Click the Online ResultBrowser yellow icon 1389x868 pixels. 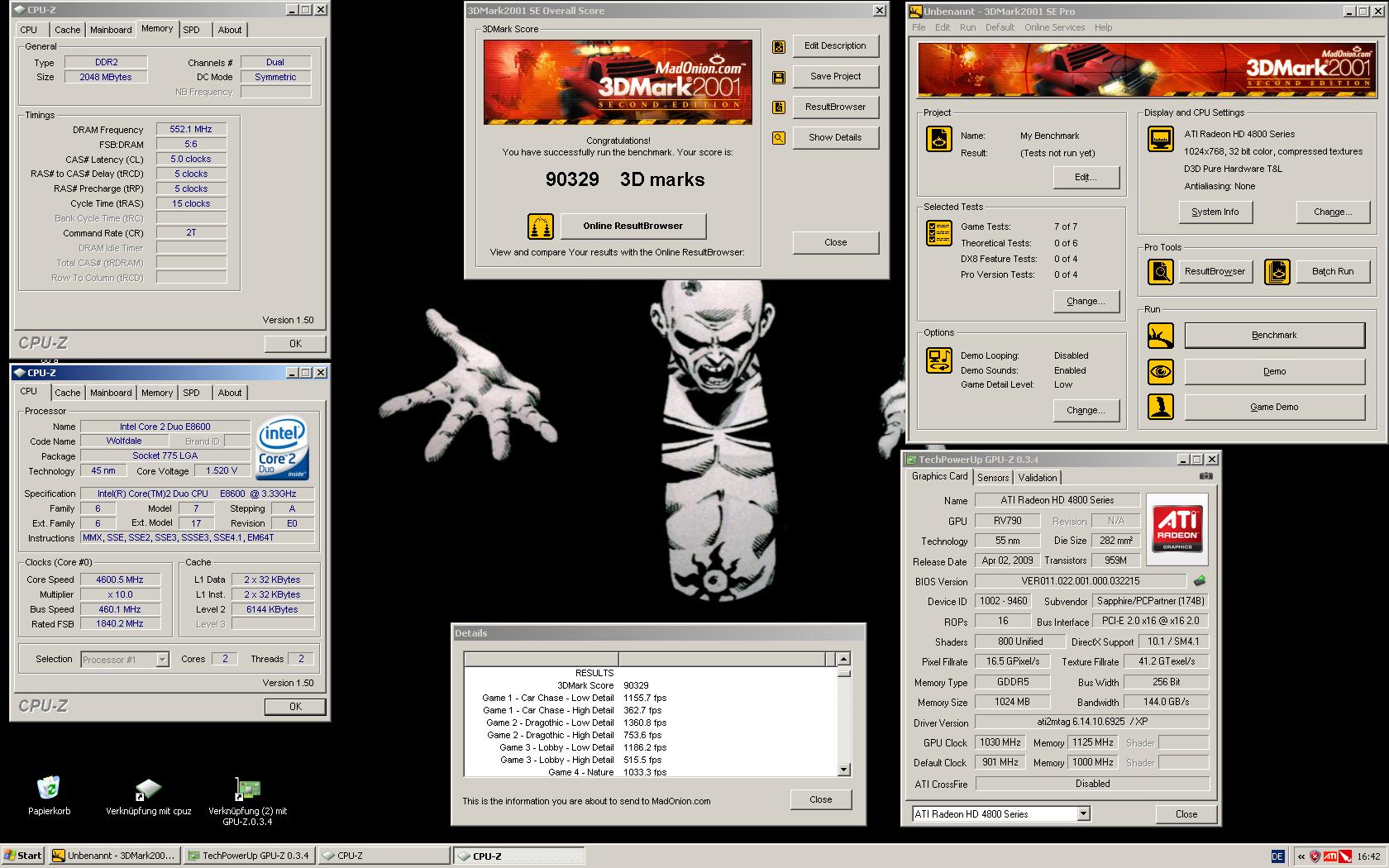click(540, 226)
